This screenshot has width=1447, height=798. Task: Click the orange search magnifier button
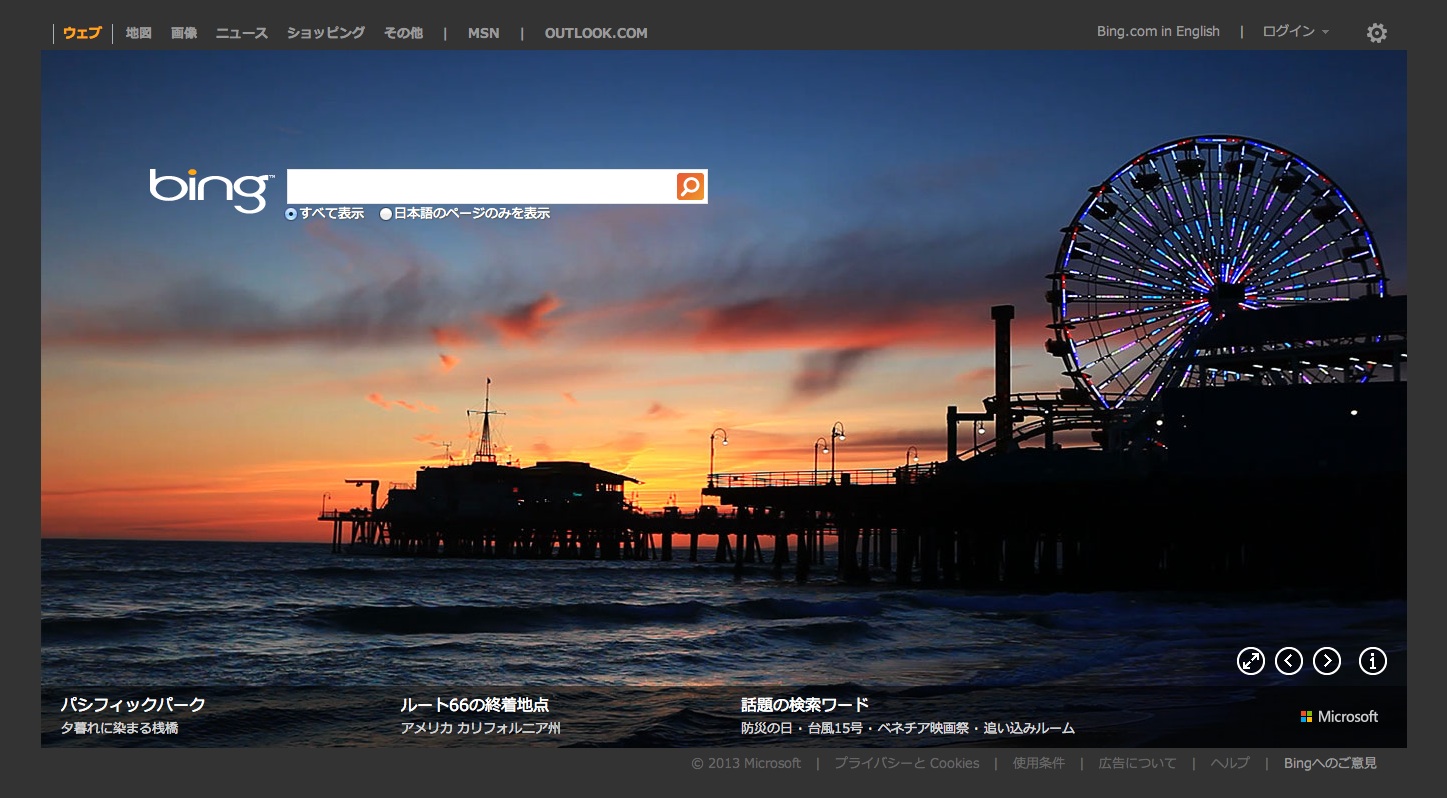pos(690,186)
